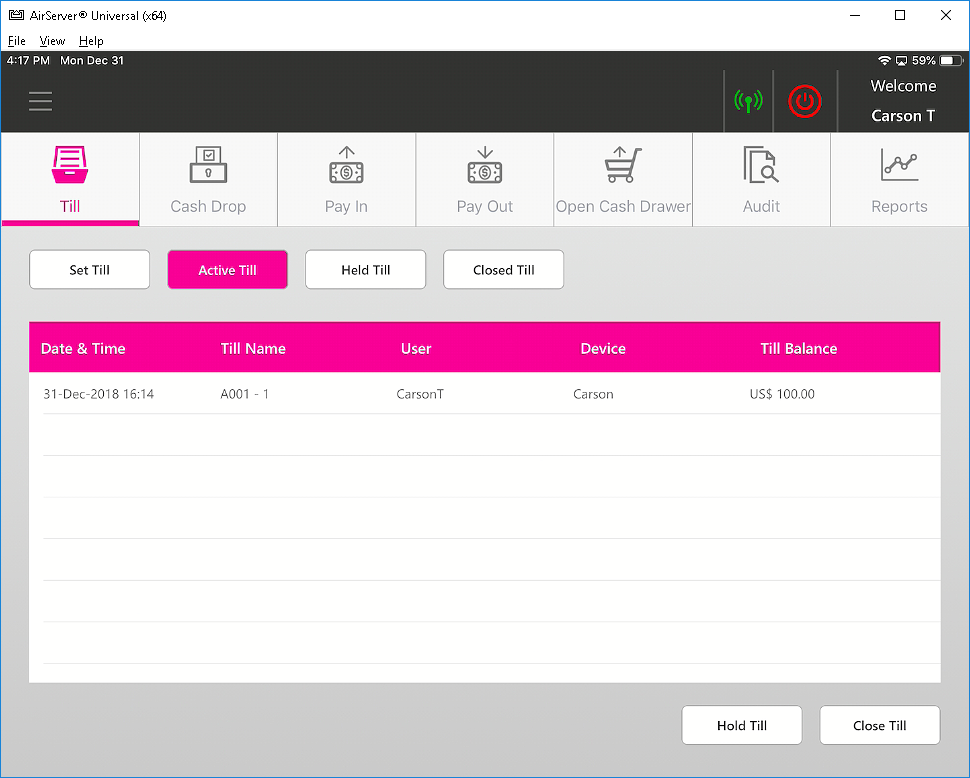Go to the Reports chart icon

click(x=899, y=165)
